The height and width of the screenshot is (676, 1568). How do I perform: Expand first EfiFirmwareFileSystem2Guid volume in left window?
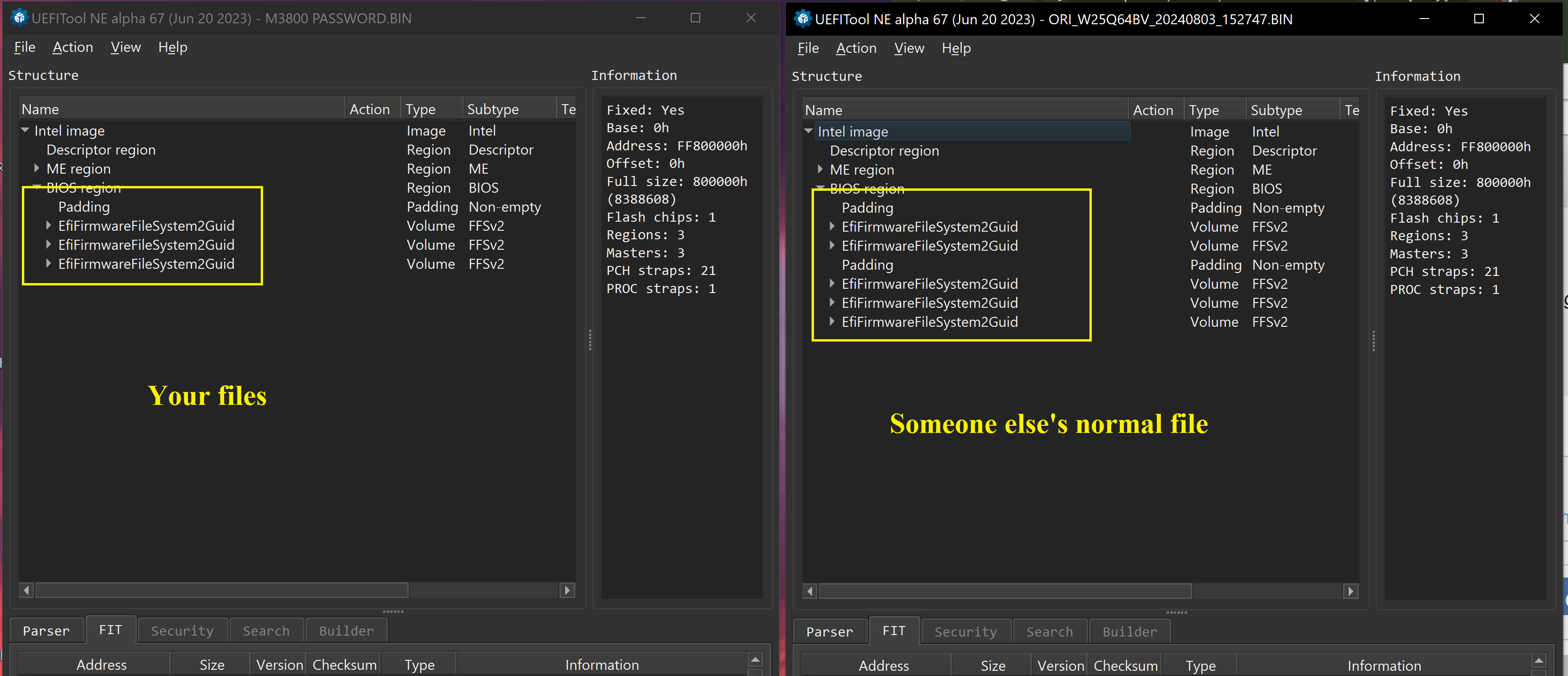[48, 226]
